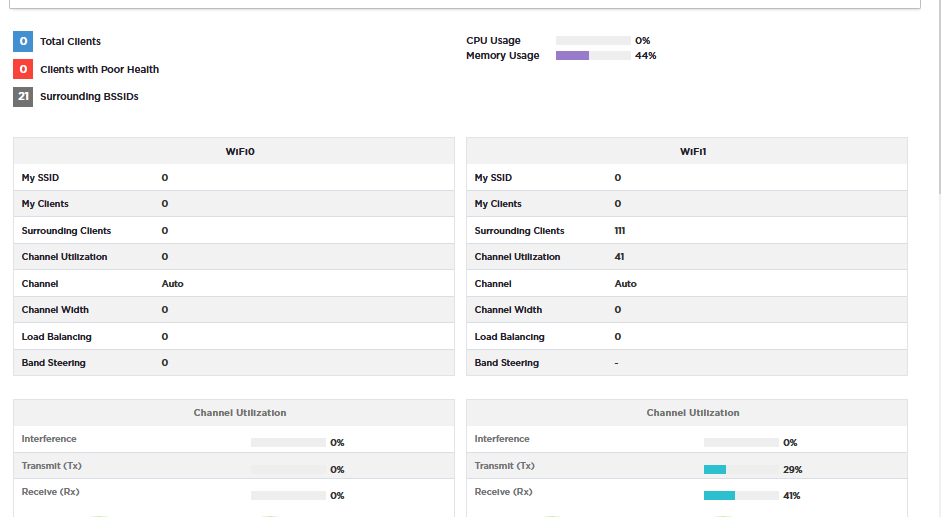Click the Transmit (Tx) label under WIFI0
This screenshot has width=941, height=517.
point(52,465)
